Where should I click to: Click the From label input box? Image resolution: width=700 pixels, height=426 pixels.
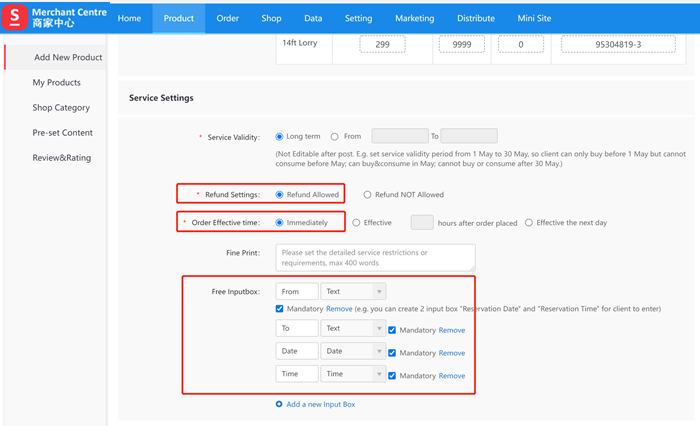click(x=297, y=292)
